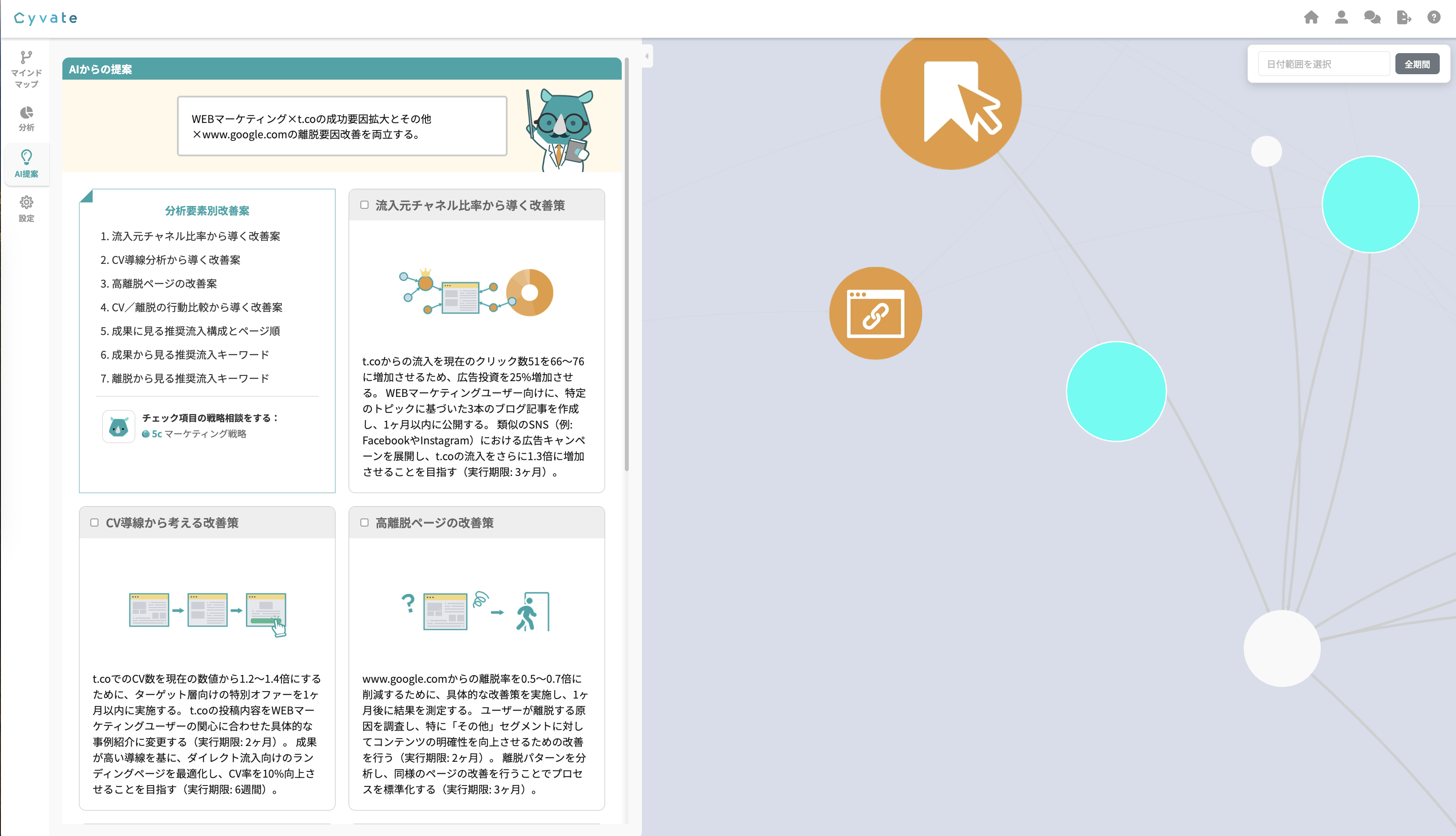Open the help question mark icon
1456x836 pixels.
1434,18
